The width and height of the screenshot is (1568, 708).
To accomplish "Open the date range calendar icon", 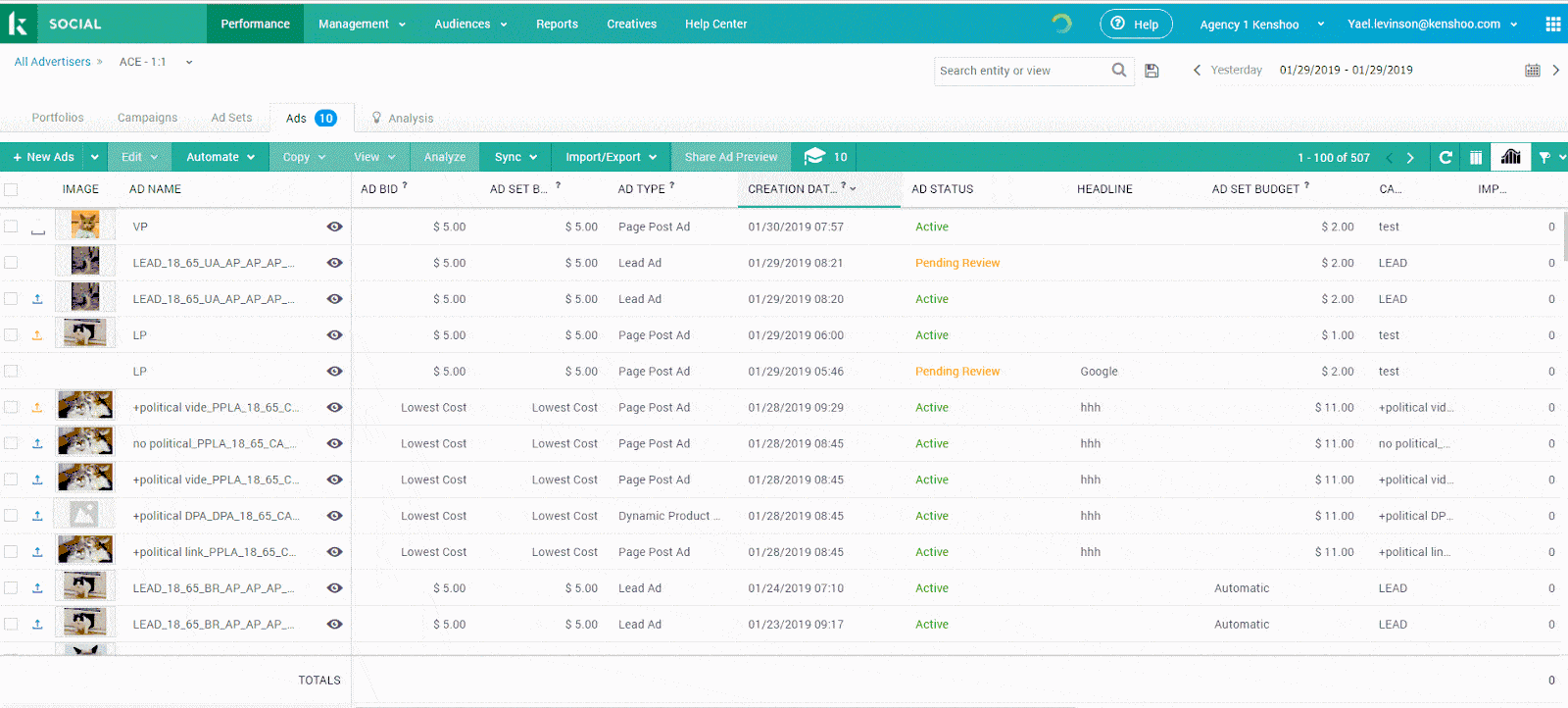I will point(1533,71).
